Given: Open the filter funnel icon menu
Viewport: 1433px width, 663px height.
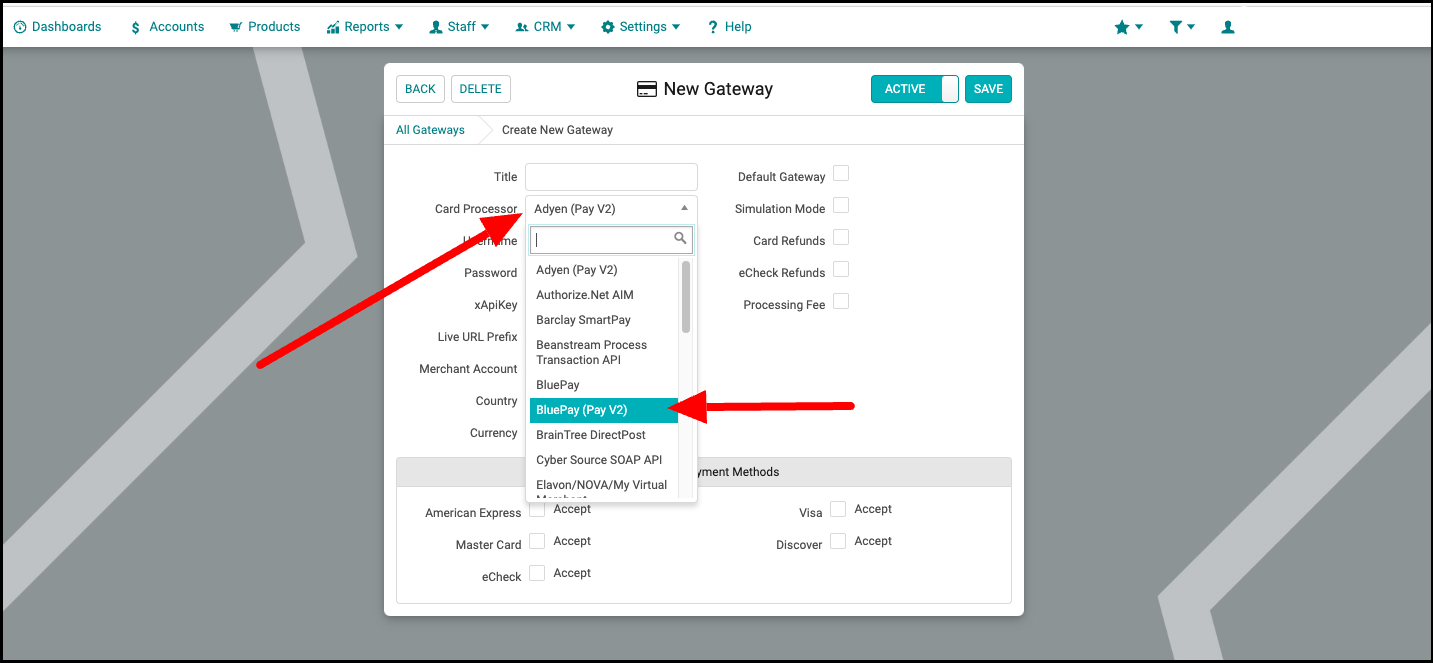Looking at the screenshot, I should pos(1176,27).
